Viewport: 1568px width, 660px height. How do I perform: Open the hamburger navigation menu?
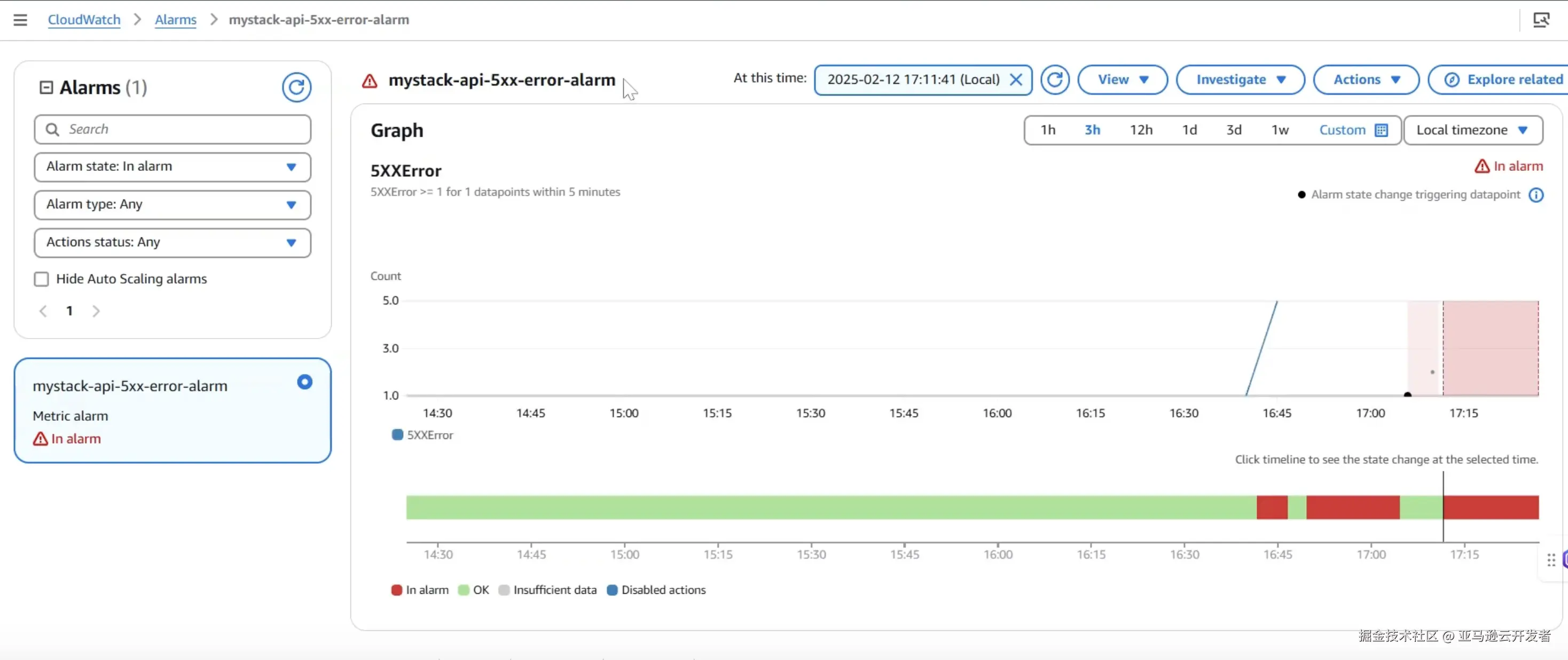[x=20, y=20]
